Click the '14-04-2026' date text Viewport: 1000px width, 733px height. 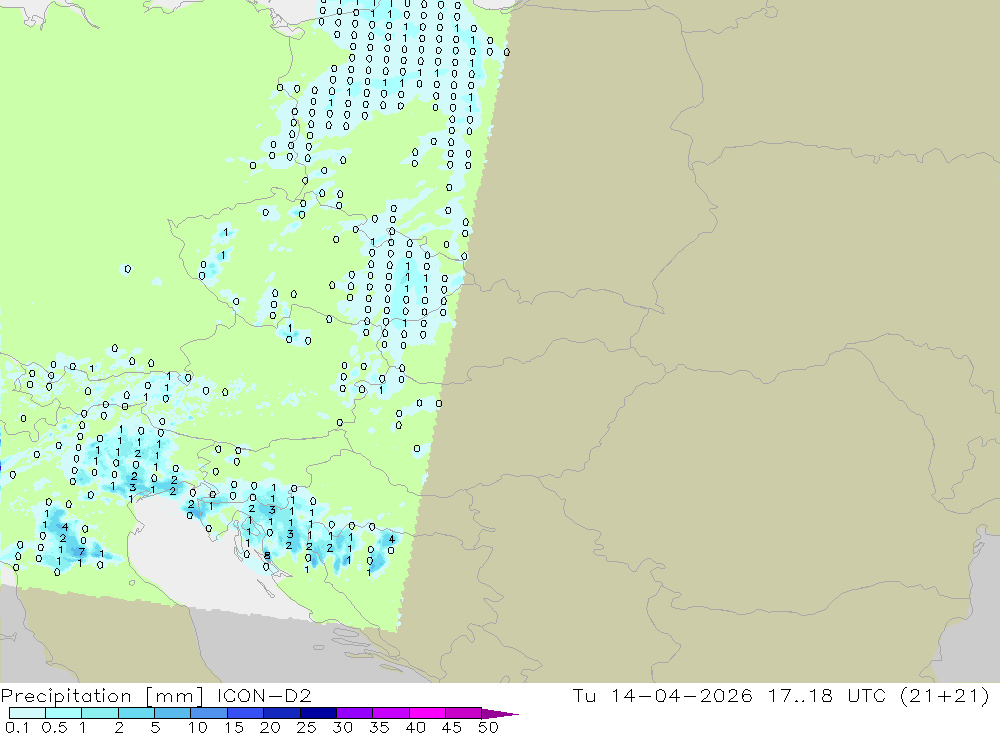point(682,695)
